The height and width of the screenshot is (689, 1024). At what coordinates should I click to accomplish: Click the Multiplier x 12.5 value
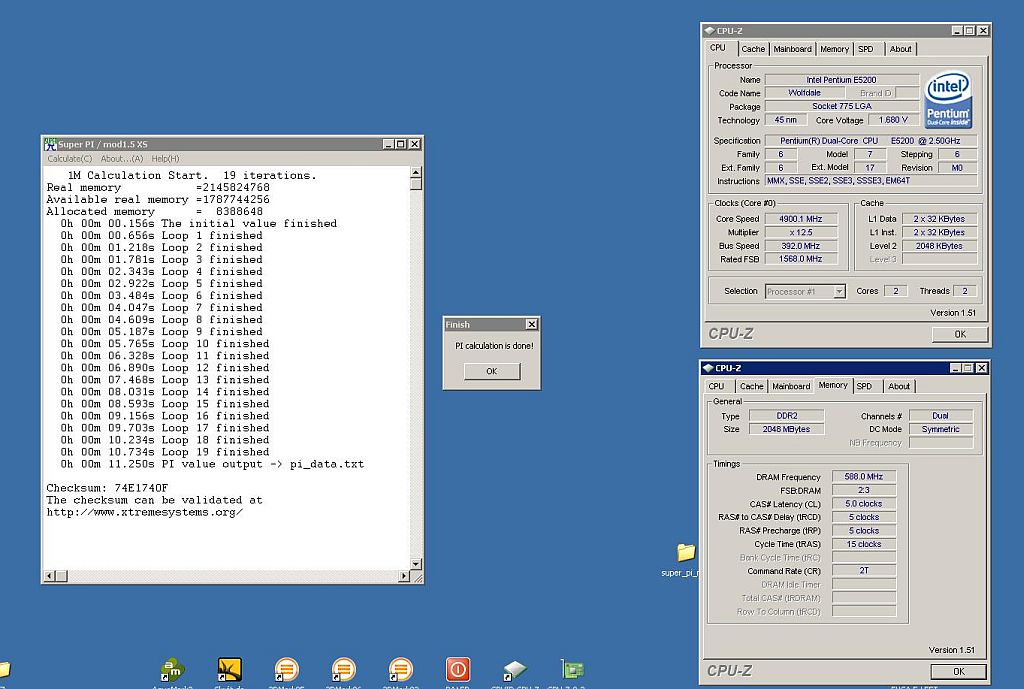point(801,232)
